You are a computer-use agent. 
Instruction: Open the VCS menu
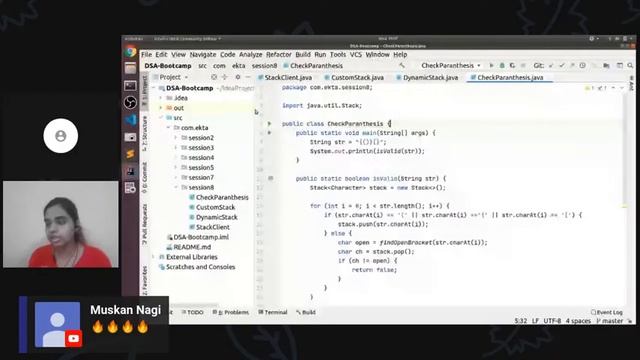(x=356, y=54)
